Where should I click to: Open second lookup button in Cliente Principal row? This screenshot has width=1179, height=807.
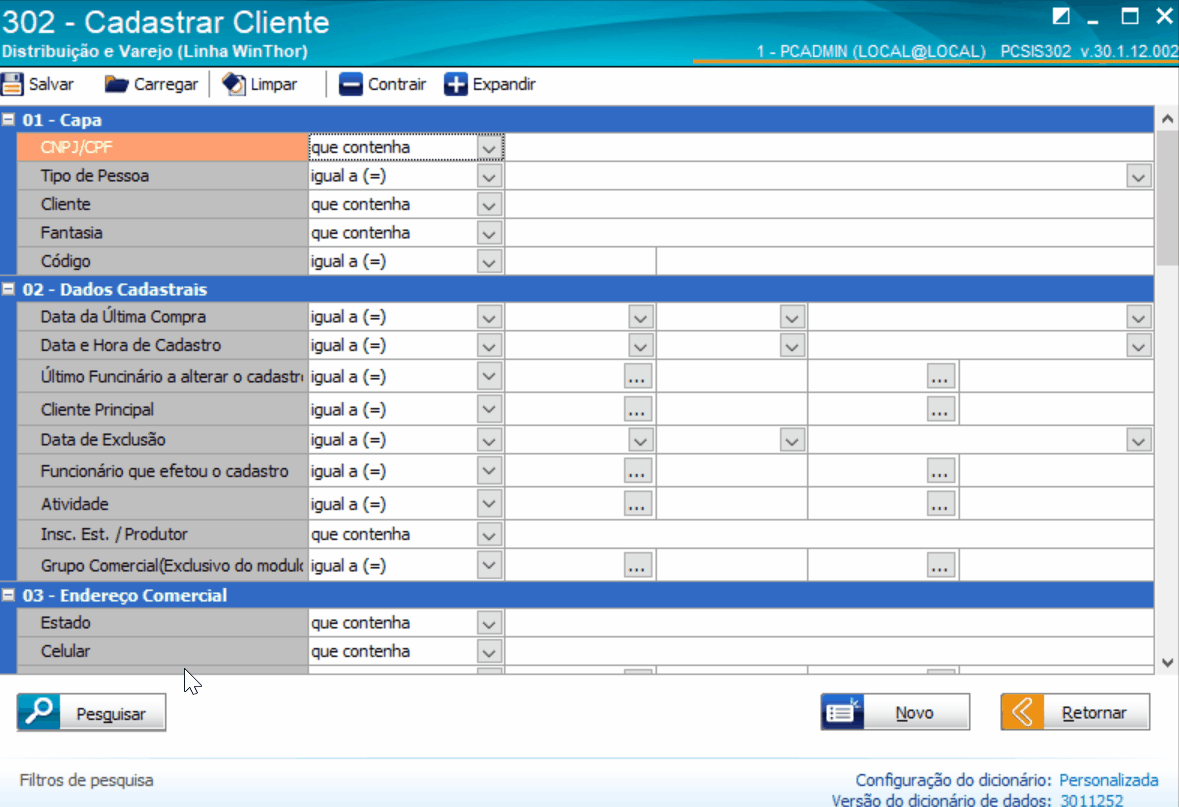click(x=940, y=410)
